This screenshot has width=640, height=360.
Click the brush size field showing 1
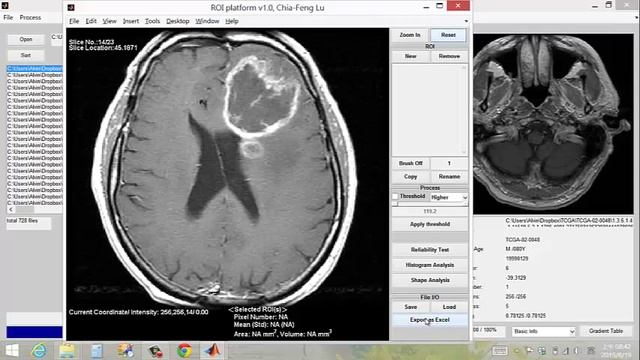click(x=449, y=163)
